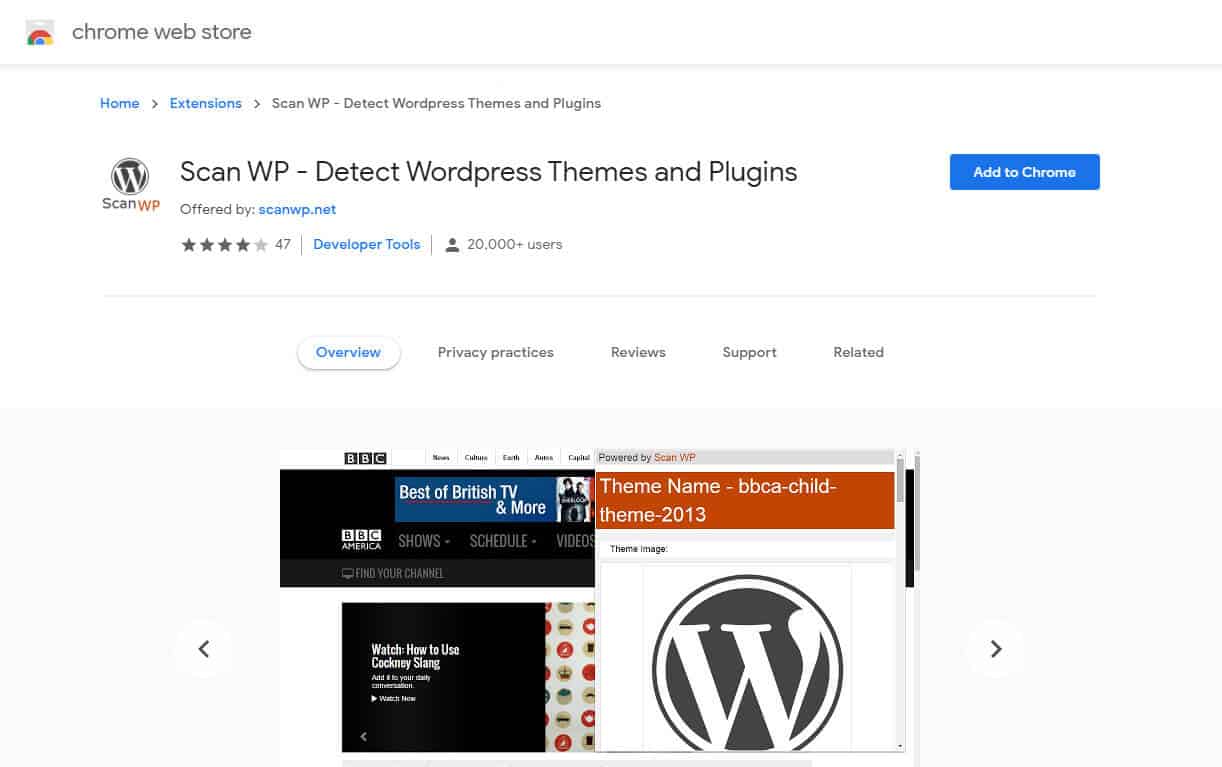
Task: Select the Overview tab
Action: [x=348, y=352]
